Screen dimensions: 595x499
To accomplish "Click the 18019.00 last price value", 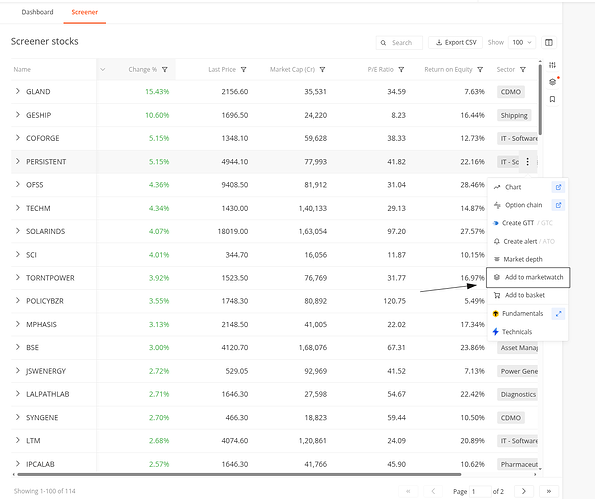I will point(233,231).
